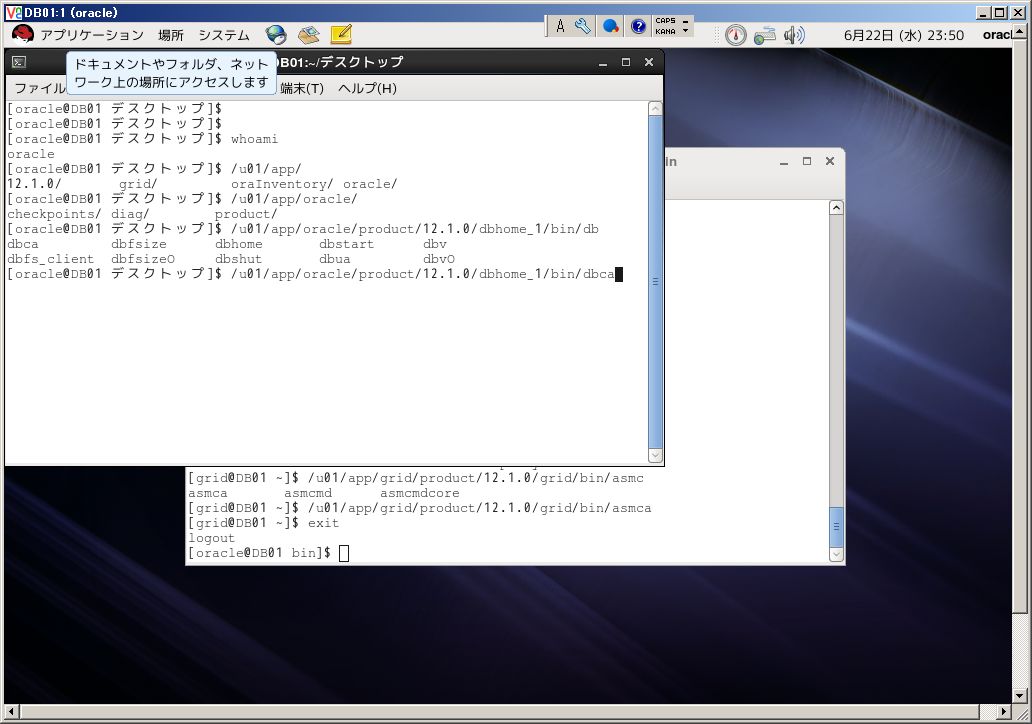Image resolution: width=1032 pixels, height=724 pixels.
Task: Click the blue ball input method icon
Action: click(x=610, y=26)
